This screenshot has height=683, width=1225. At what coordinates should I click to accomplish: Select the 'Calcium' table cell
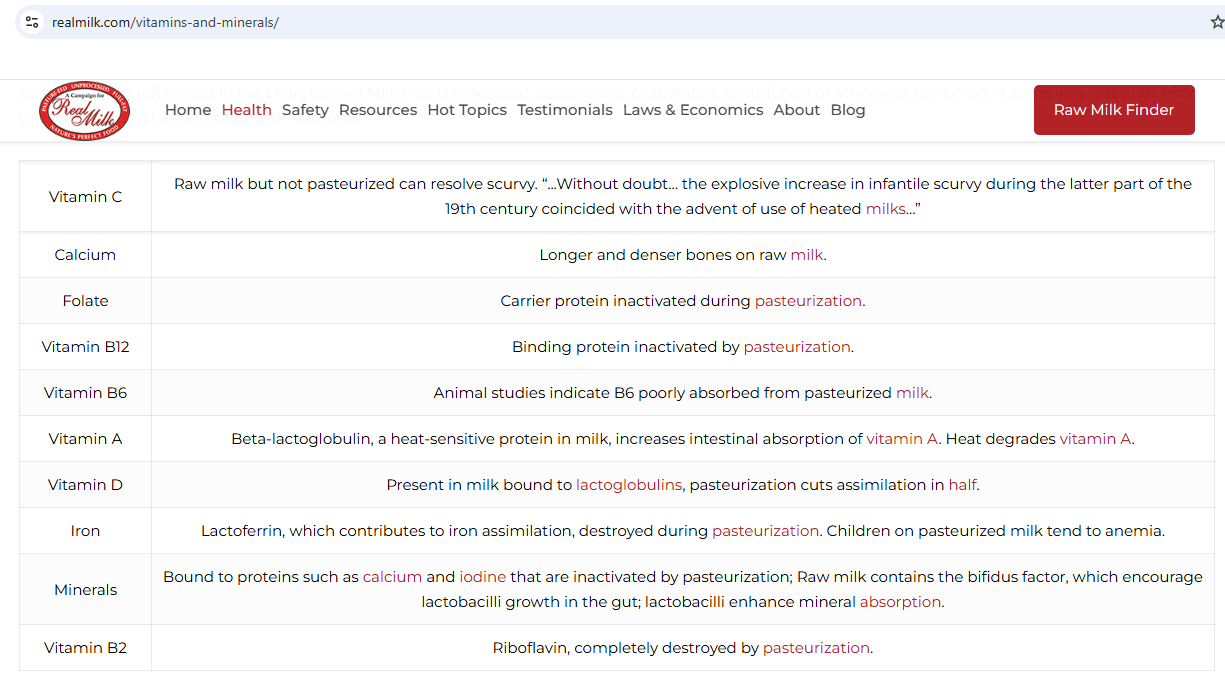(85, 255)
